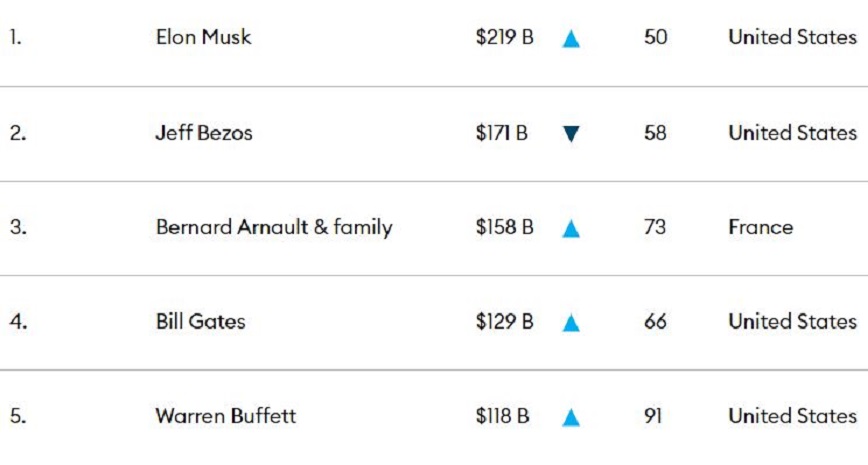Click the Bill Gates name
Viewport: 868px width, 465px height.
point(201,322)
